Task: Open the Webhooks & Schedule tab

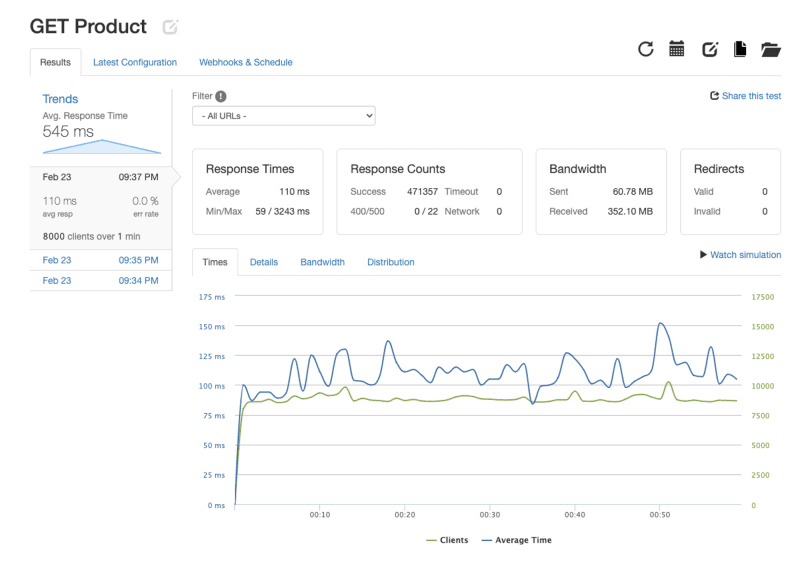Action: pos(246,62)
